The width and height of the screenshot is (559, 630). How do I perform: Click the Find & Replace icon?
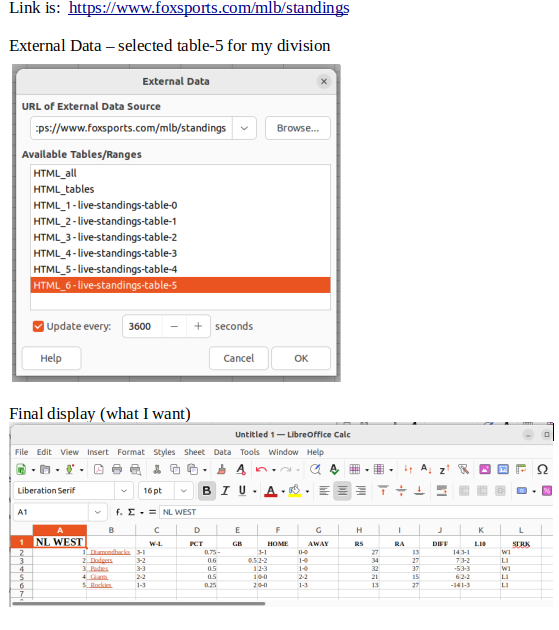[x=315, y=469]
